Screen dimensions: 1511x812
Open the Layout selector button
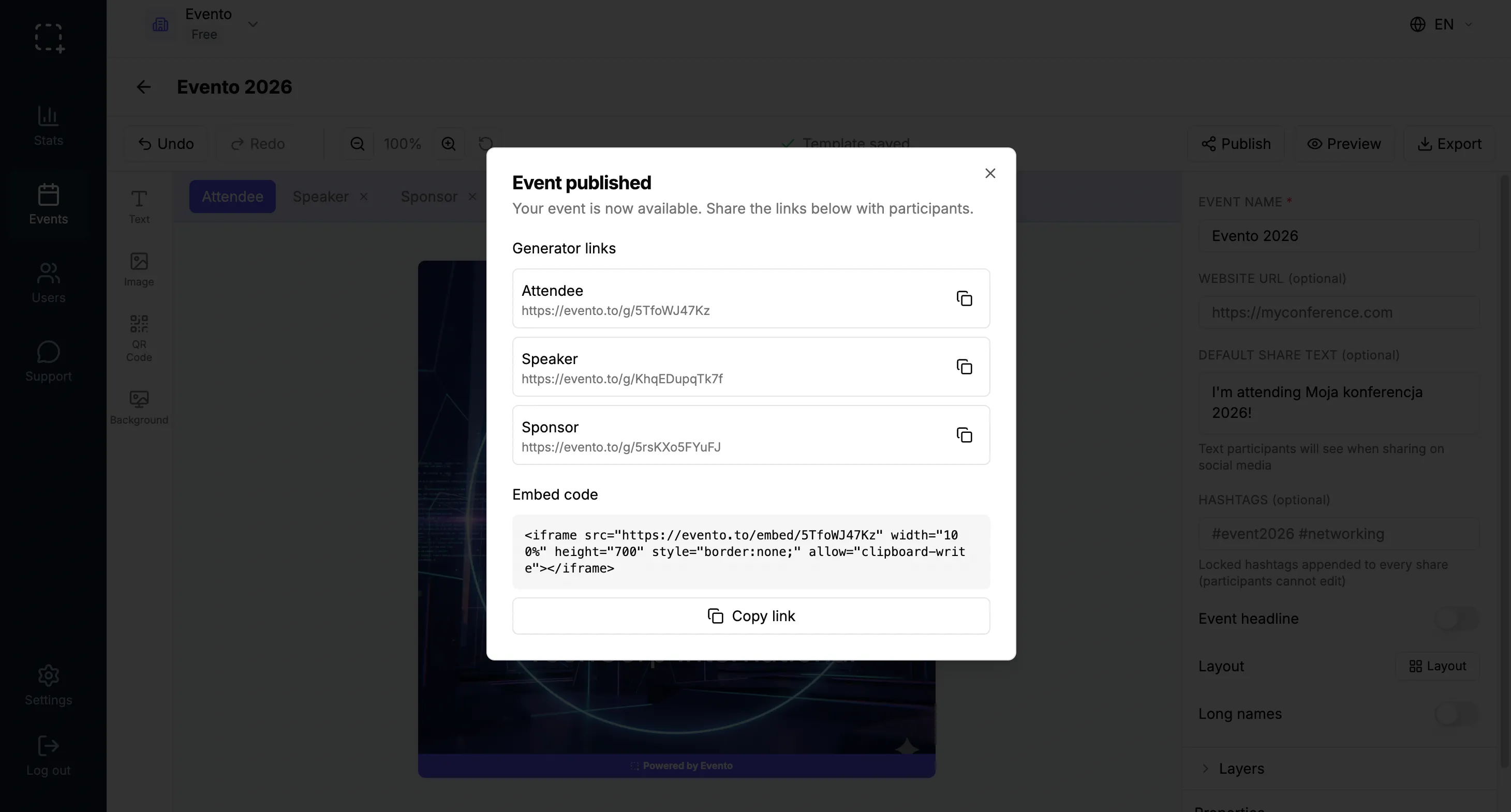pyautogui.click(x=1437, y=666)
